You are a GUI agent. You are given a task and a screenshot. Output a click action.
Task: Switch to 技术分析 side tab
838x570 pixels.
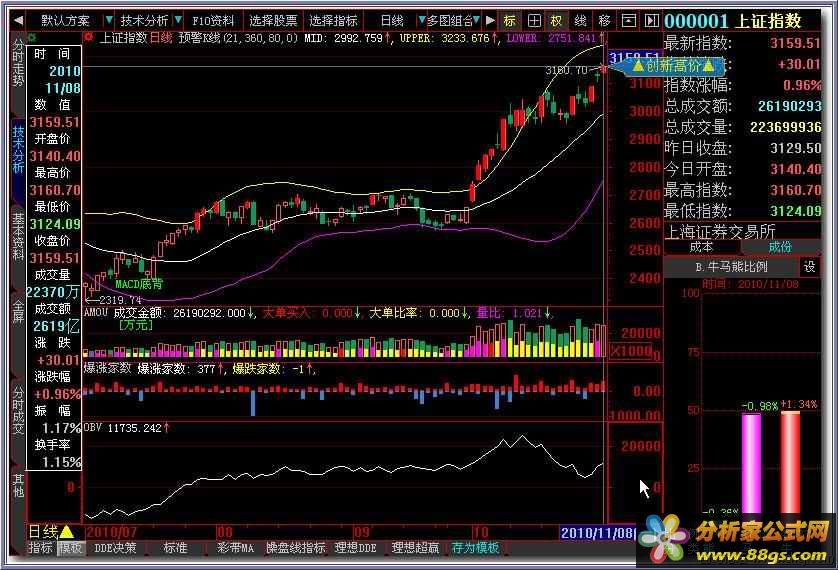(x=18, y=150)
